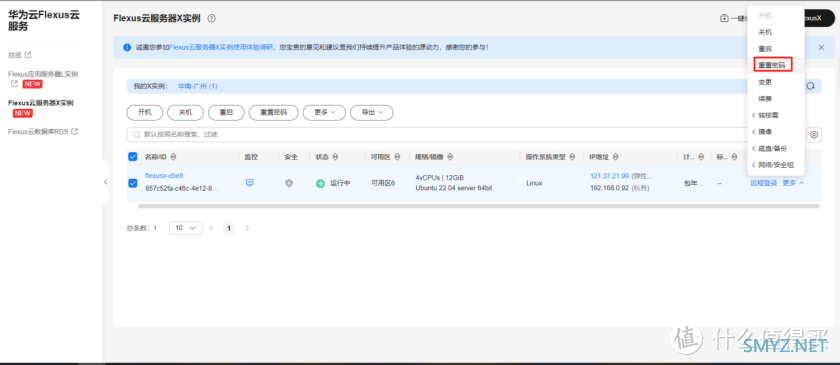Image resolution: width=840 pixels, height=365 pixels.
Task: Sort by 规格/镜像 column sort icon
Action: (450, 157)
